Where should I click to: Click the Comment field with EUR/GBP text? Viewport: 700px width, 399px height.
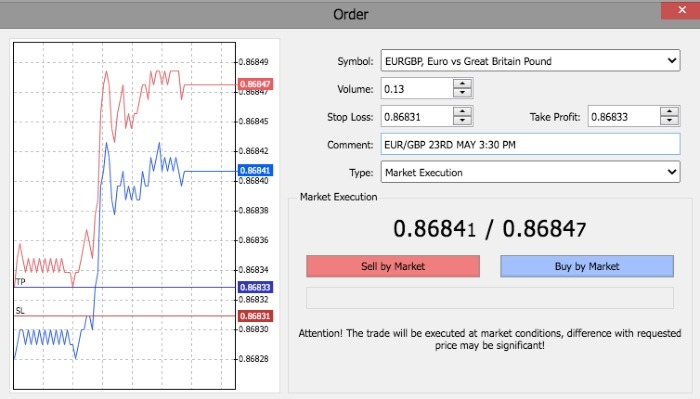pyautogui.click(x=530, y=144)
